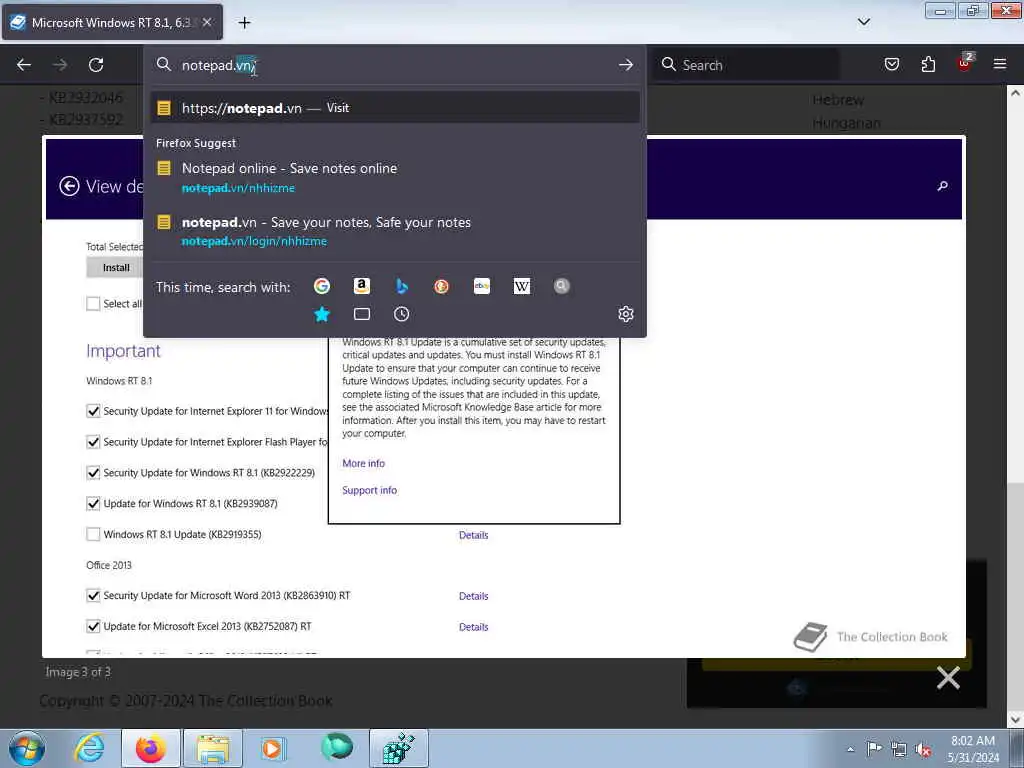Open Details link for KB2919355
The image size is (1024, 768).
(x=473, y=535)
